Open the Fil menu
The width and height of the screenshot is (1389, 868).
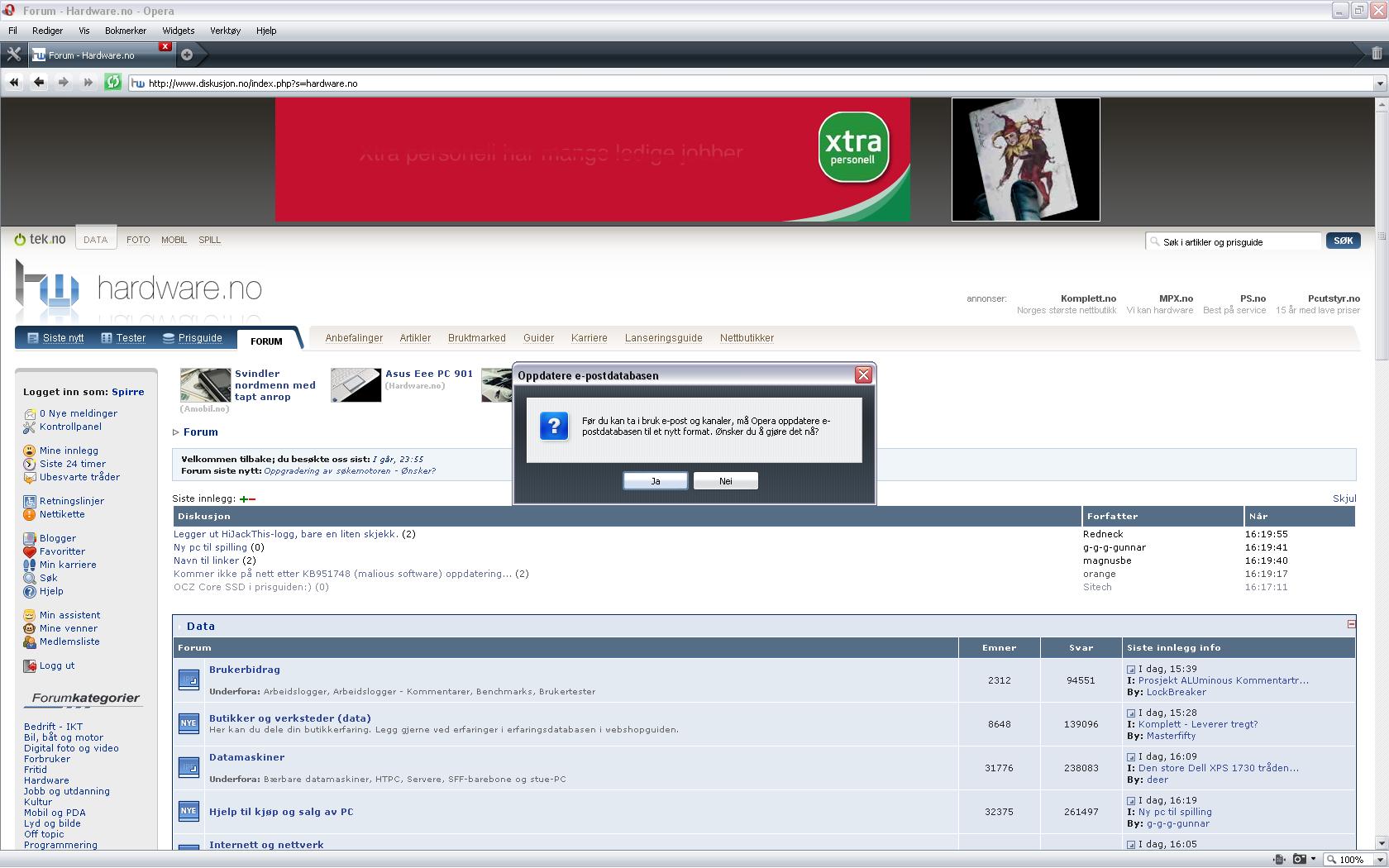[x=12, y=31]
